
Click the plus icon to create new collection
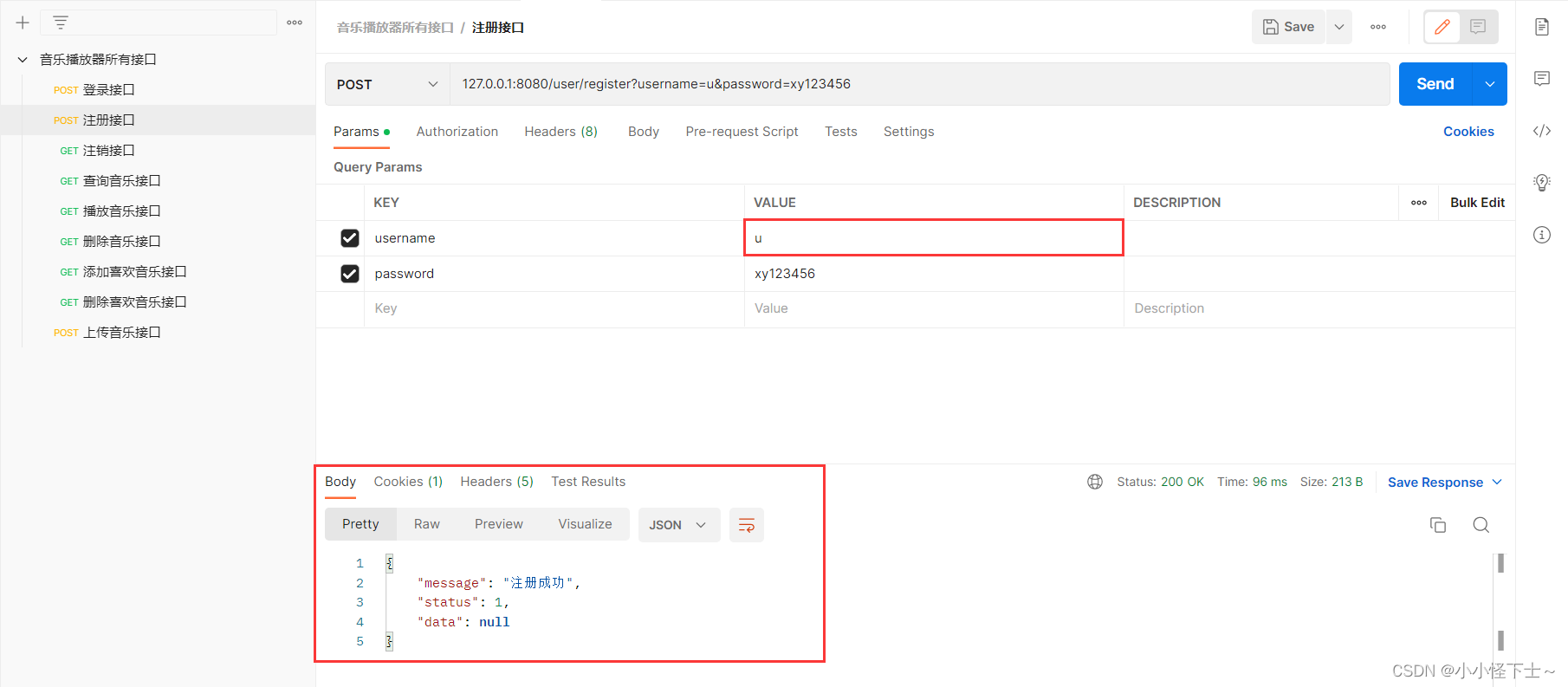[23, 23]
